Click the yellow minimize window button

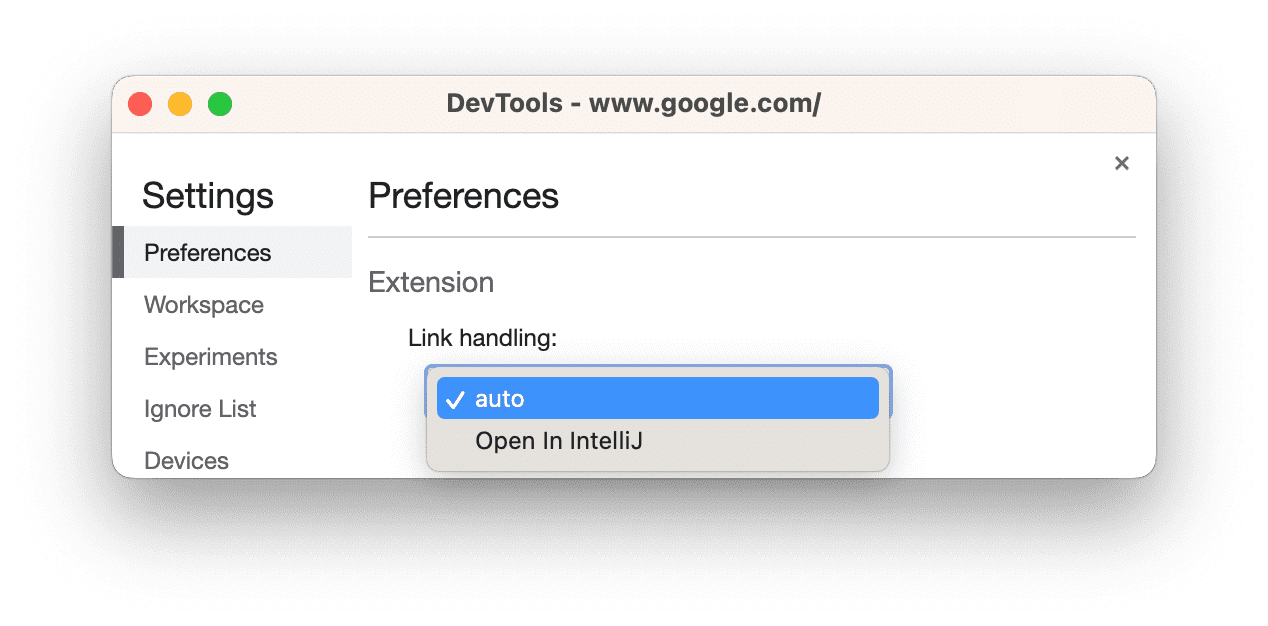point(180,103)
